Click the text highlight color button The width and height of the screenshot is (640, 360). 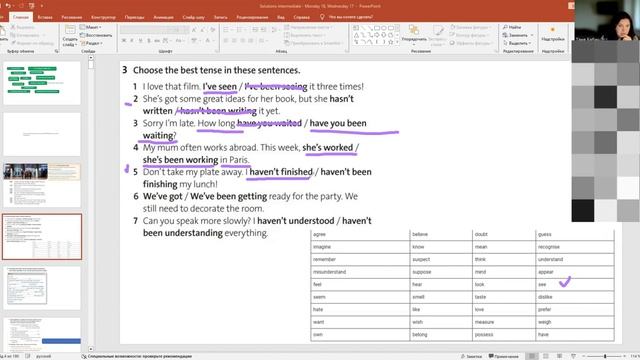point(195,41)
